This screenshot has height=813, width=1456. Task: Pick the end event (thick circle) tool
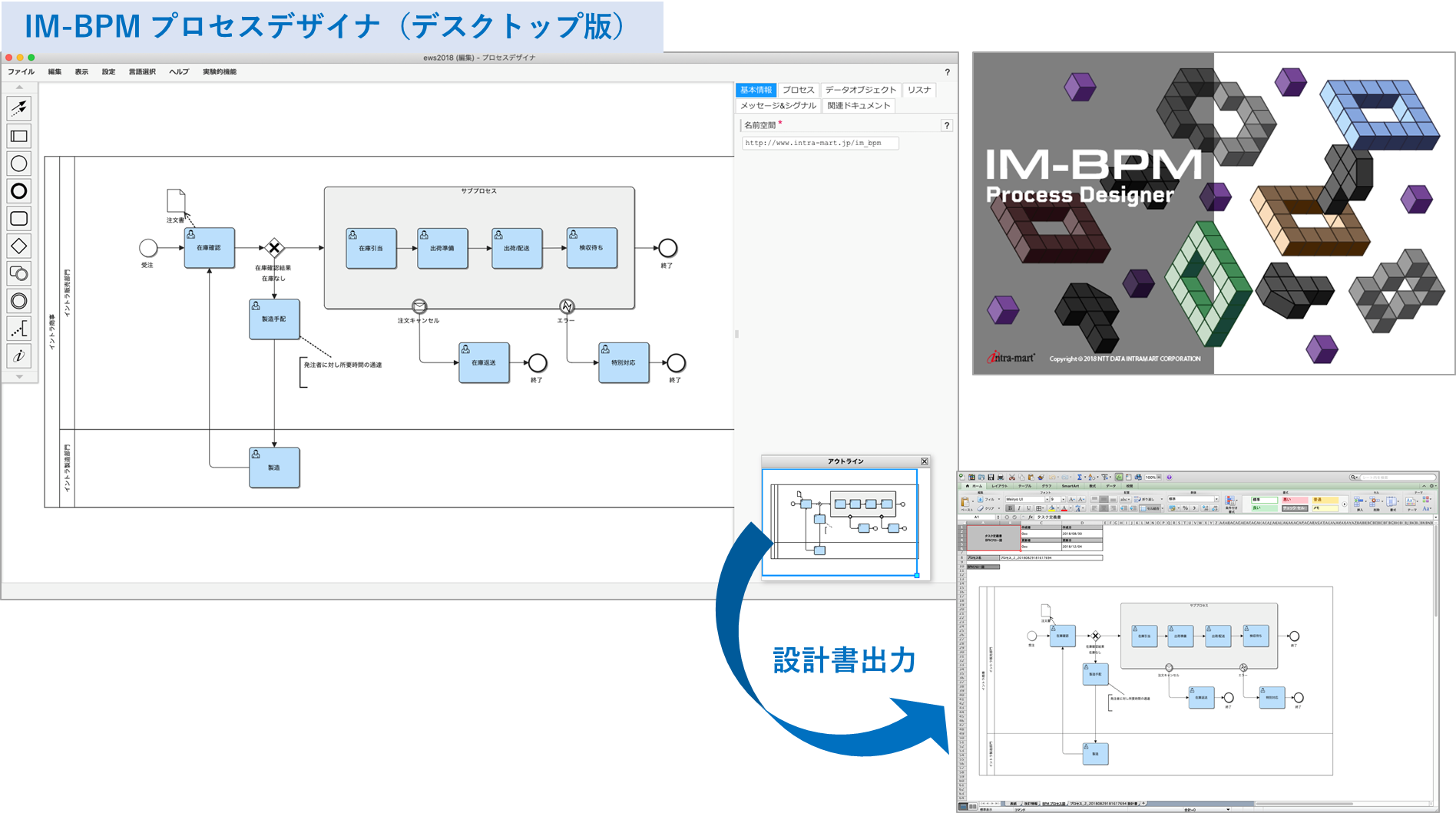click(19, 191)
